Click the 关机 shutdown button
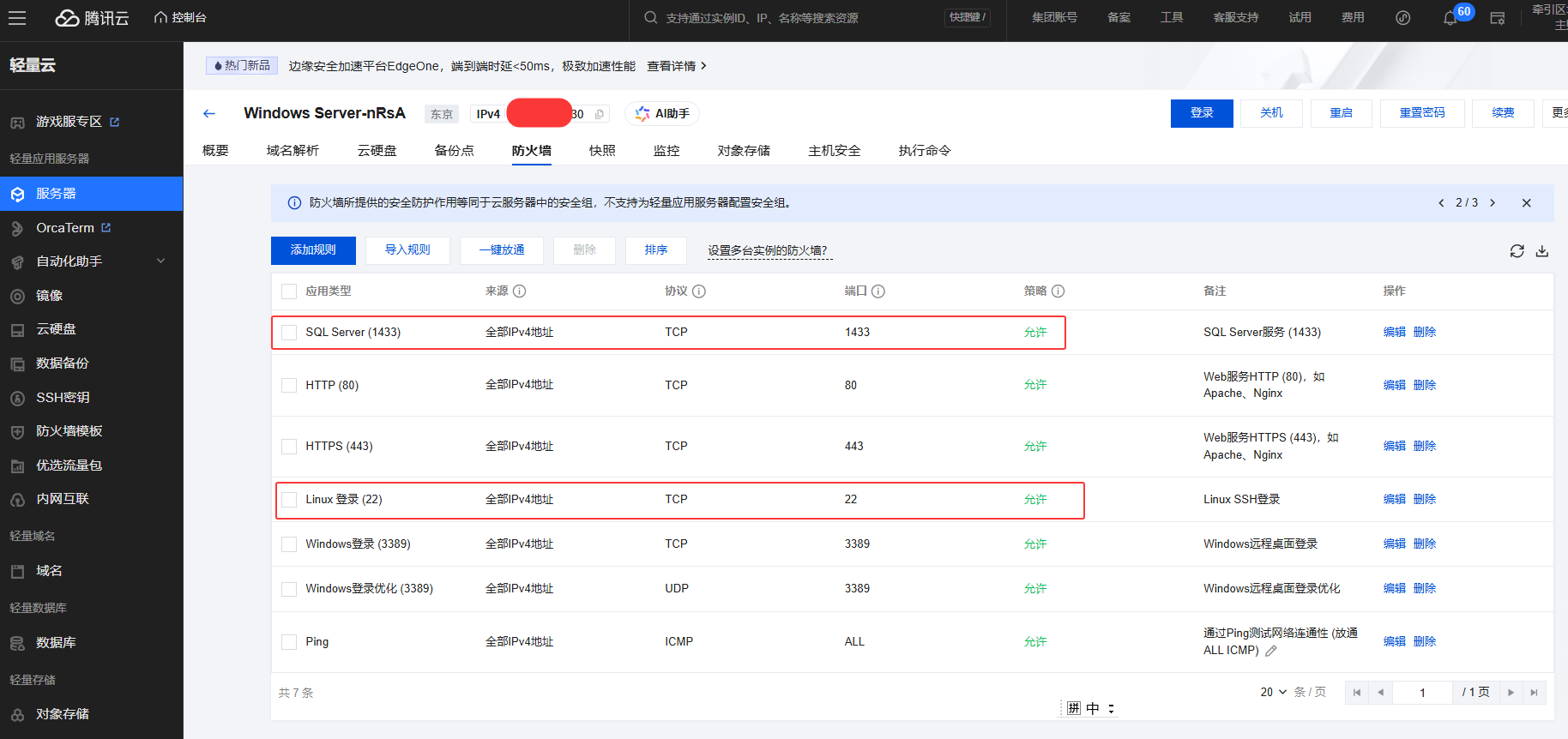Image resolution: width=1568 pixels, height=739 pixels. (x=1272, y=113)
